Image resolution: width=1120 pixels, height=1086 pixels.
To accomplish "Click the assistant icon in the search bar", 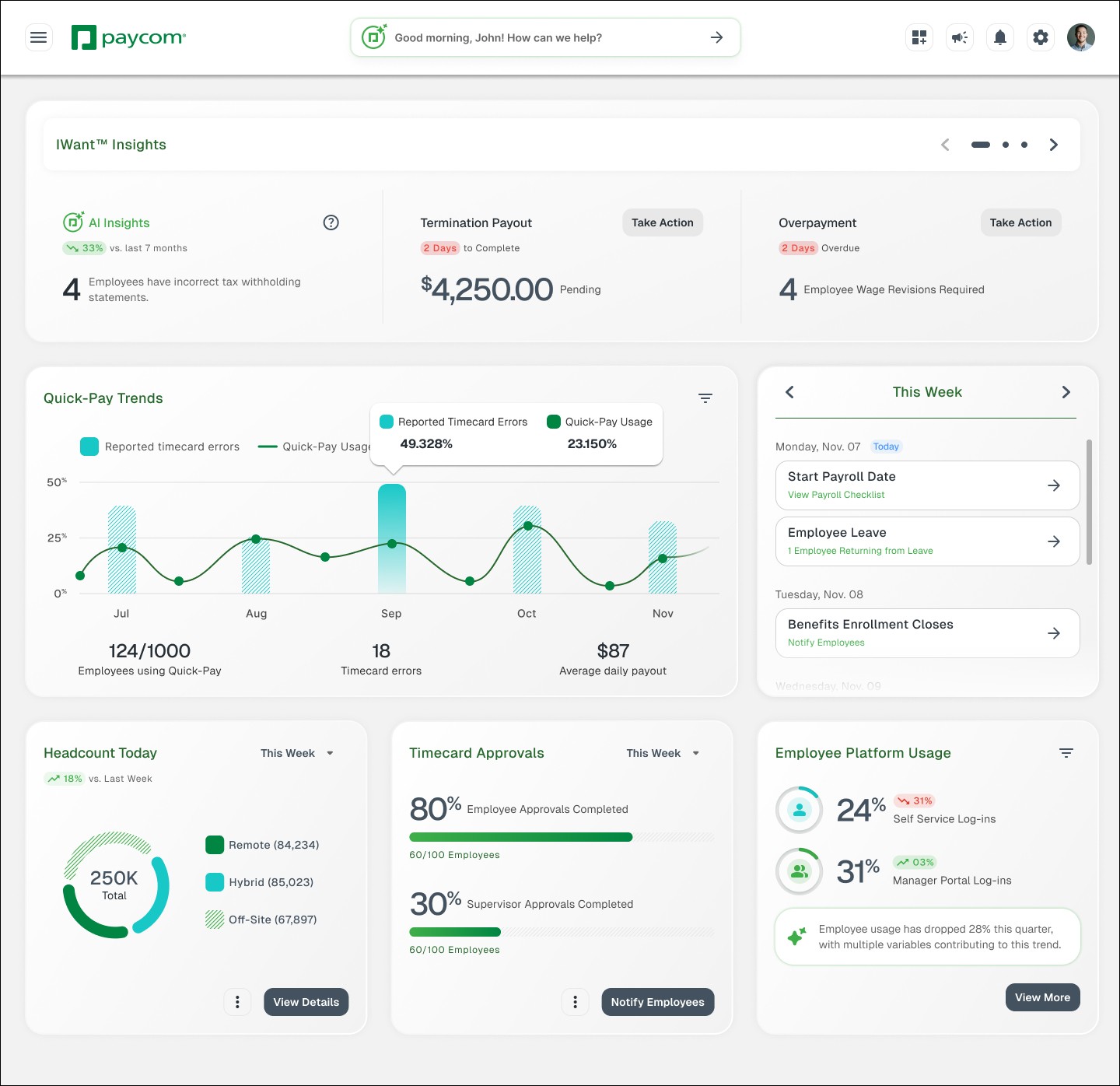I will (x=374, y=37).
